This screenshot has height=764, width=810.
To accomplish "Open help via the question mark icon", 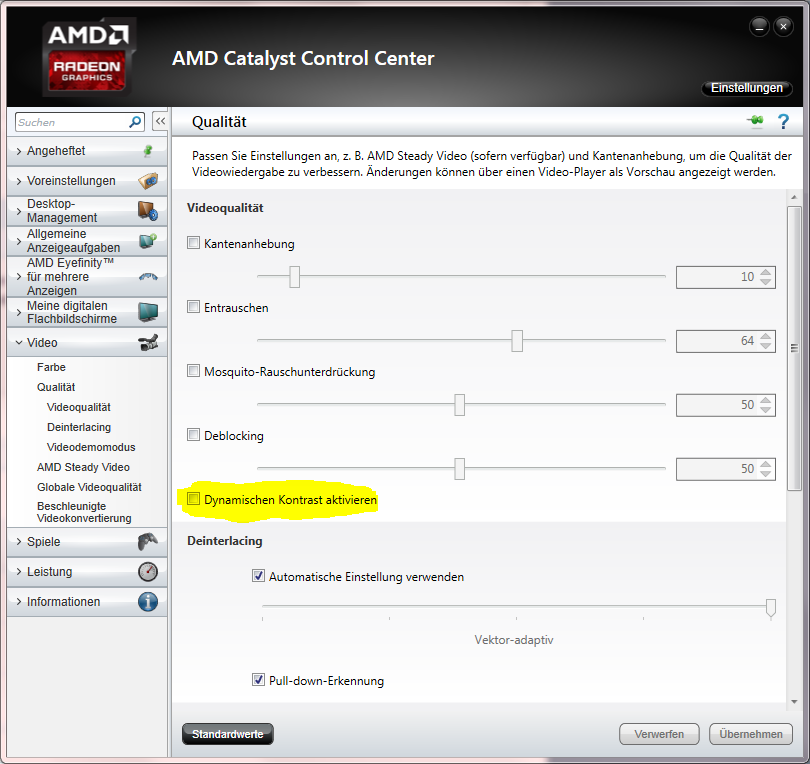I will point(783,121).
